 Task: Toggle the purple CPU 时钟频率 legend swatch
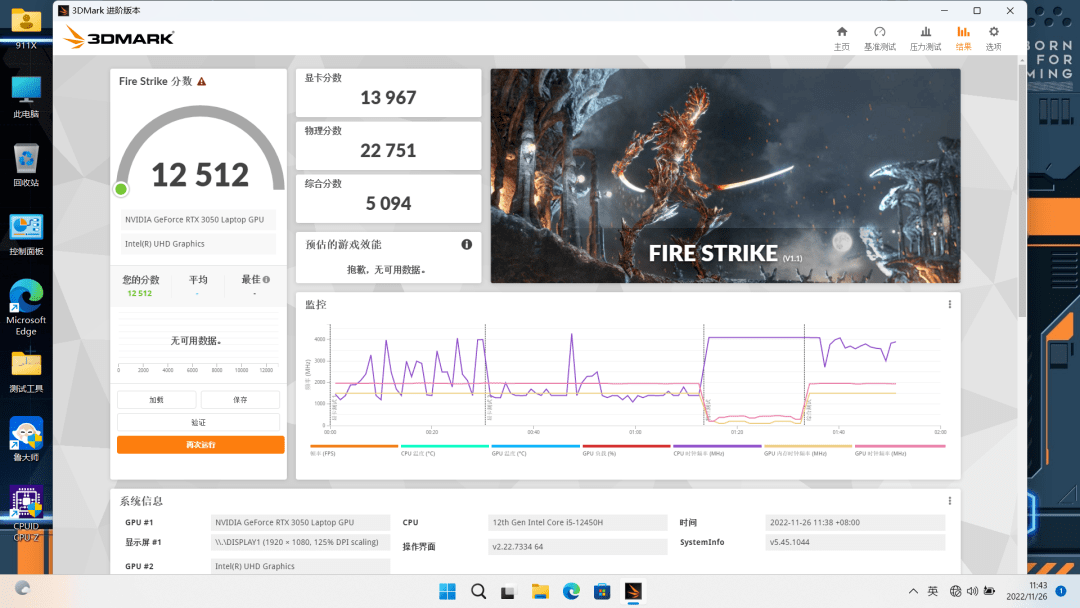click(x=717, y=446)
